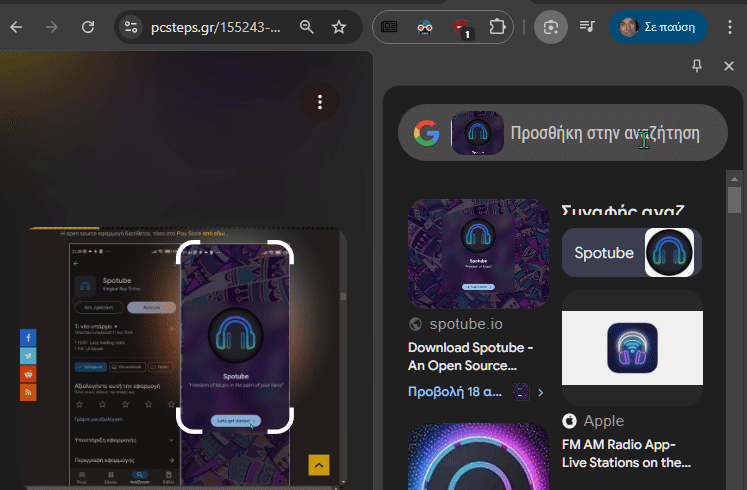Open the RSS feed icon

(28, 392)
